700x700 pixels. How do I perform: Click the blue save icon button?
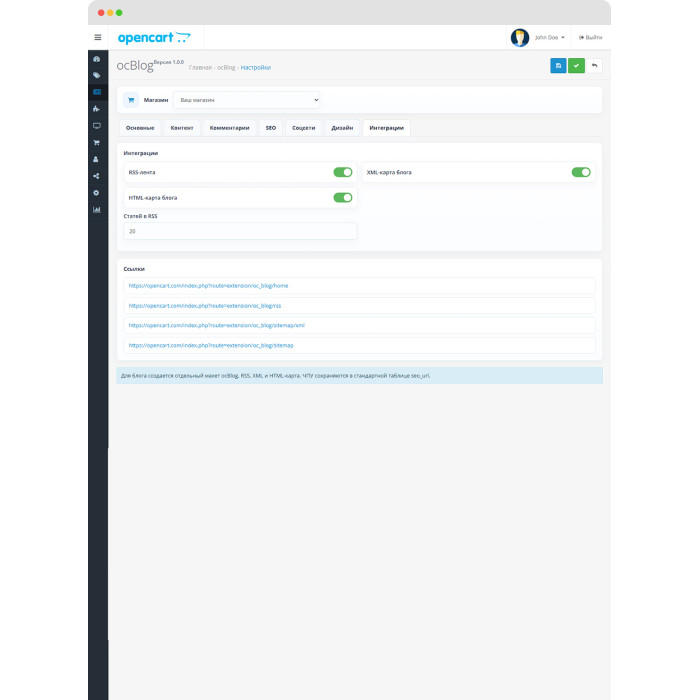tap(558, 66)
